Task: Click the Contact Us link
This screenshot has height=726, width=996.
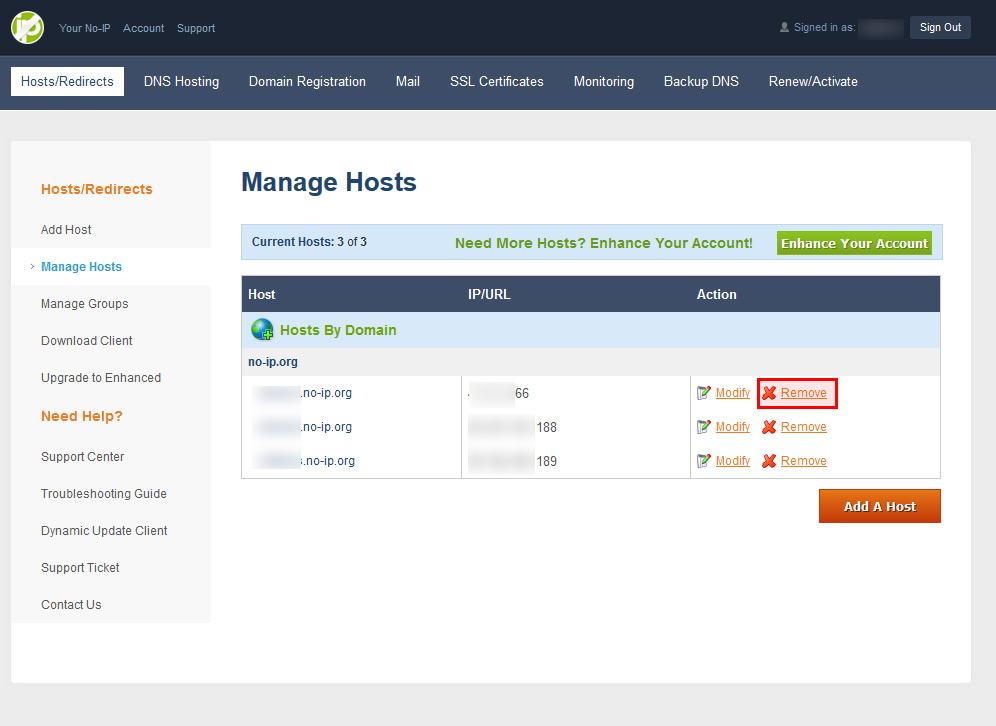Action: [71, 605]
